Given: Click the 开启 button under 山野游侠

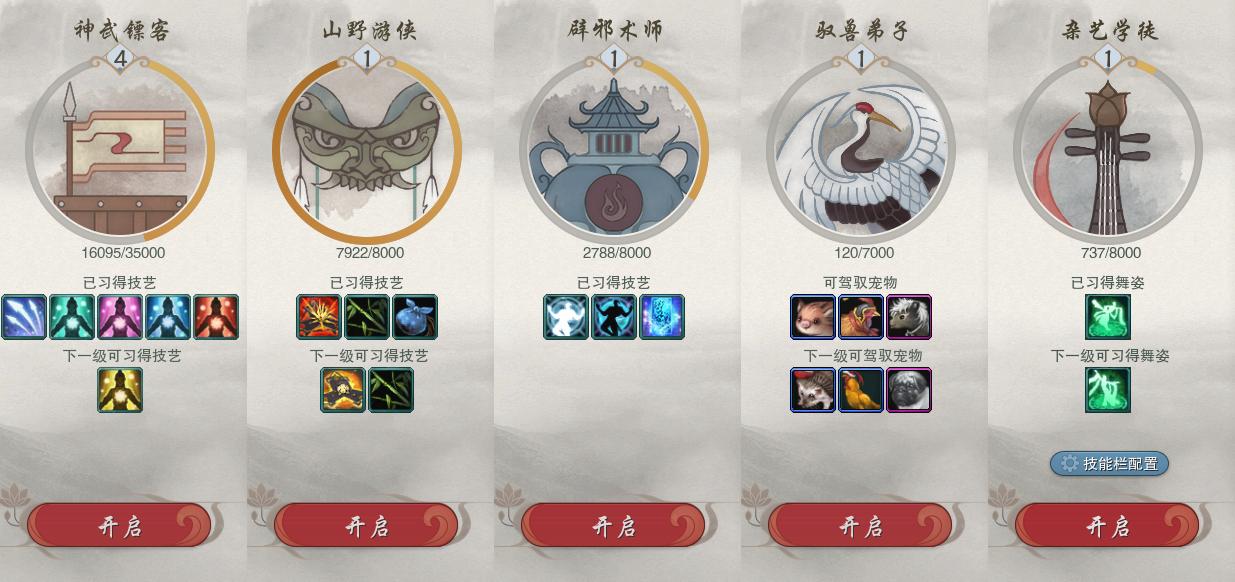Looking at the screenshot, I should [366, 526].
